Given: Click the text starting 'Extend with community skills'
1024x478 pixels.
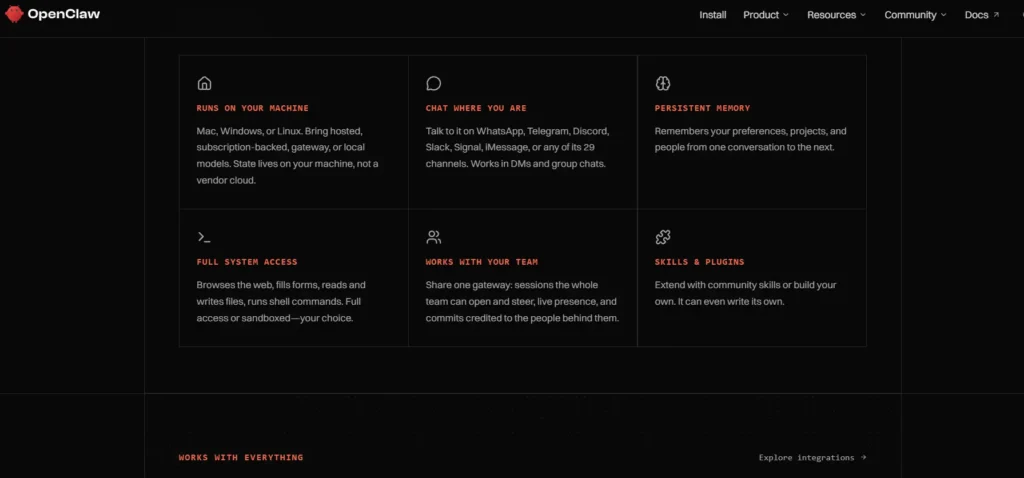Looking at the screenshot, I should (746, 293).
